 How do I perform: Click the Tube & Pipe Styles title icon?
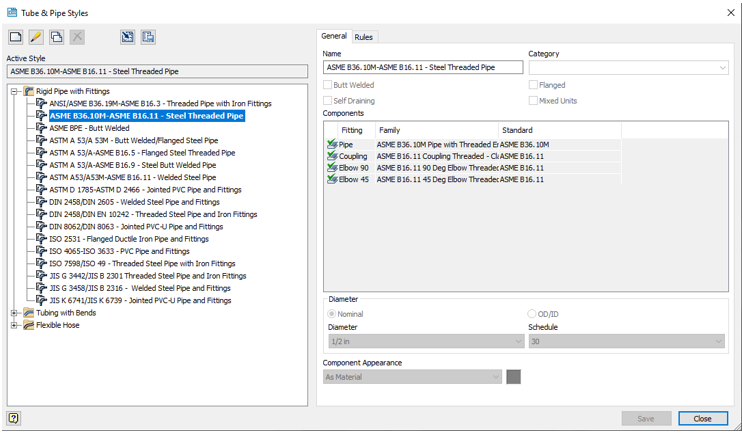pos(12,13)
